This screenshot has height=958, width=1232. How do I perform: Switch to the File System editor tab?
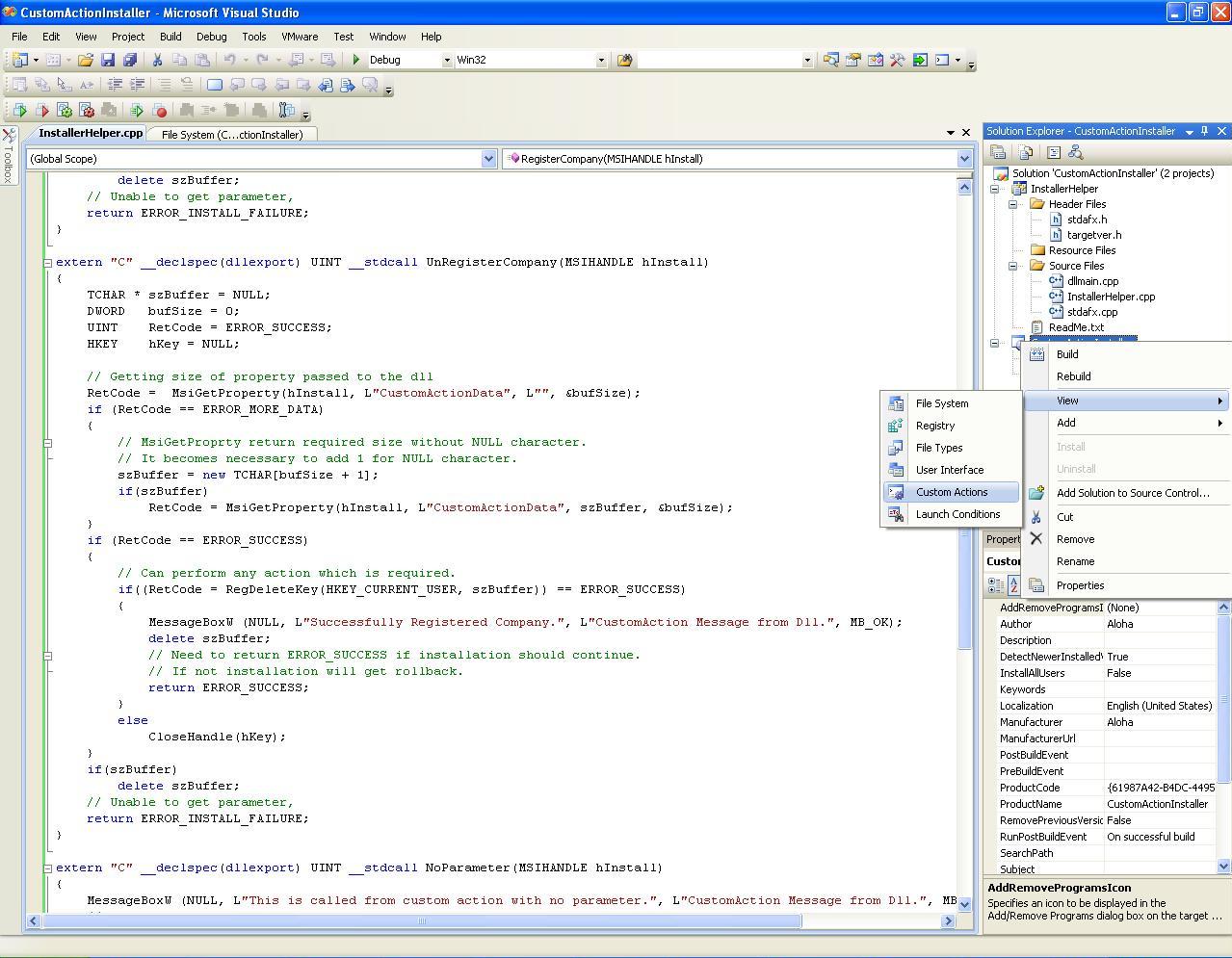[231, 135]
